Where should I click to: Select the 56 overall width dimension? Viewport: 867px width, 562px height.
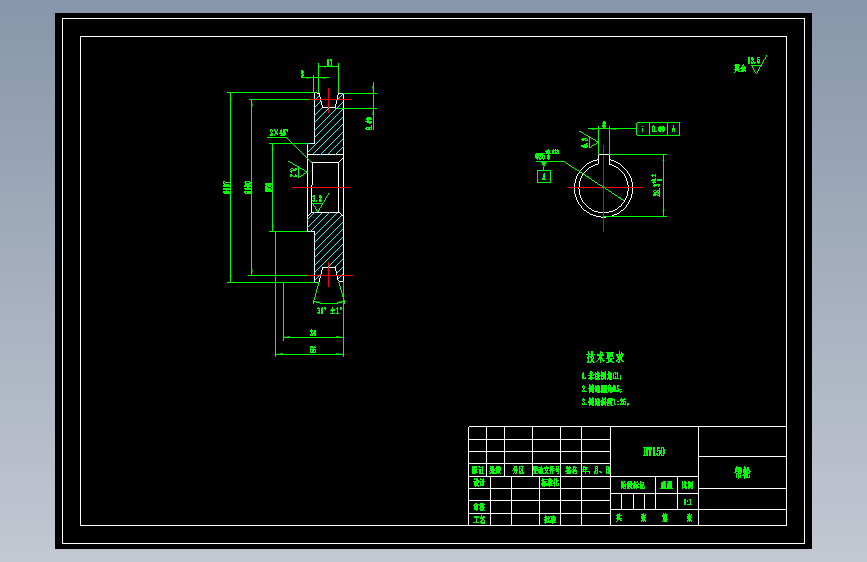click(x=313, y=350)
